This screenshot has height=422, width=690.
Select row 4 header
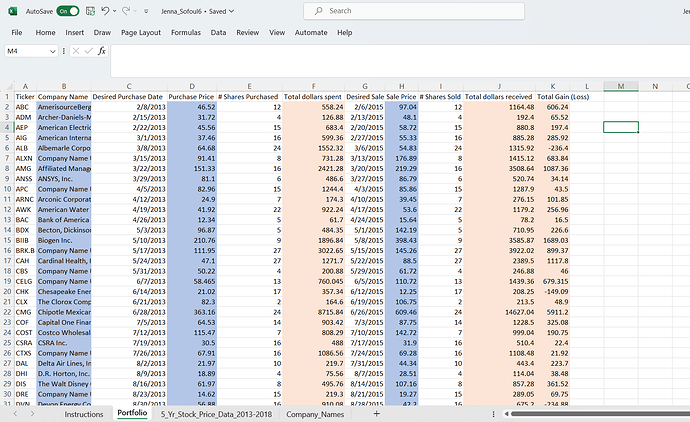[7, 128]
